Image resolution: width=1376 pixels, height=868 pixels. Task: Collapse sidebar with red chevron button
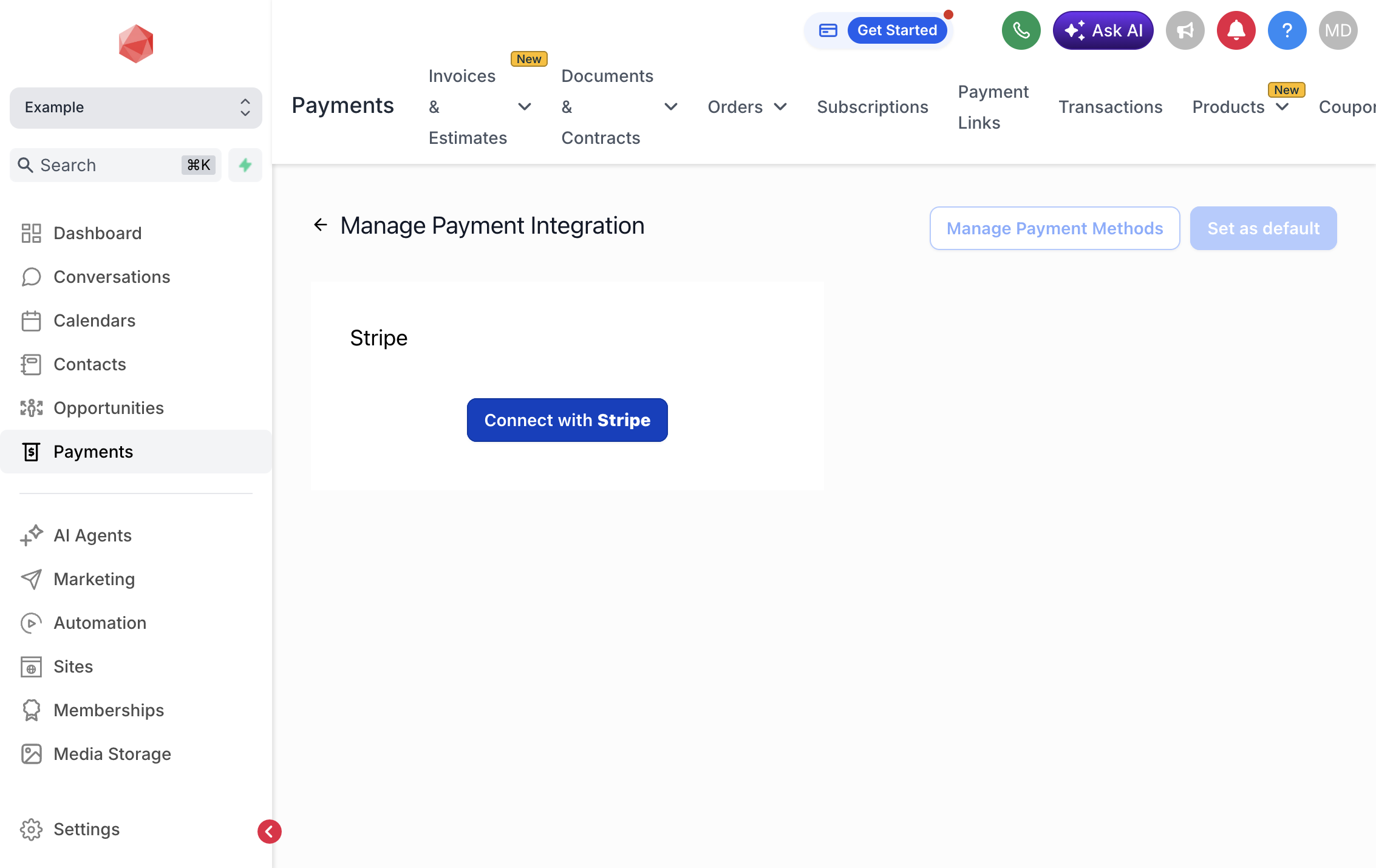(270, 832)
